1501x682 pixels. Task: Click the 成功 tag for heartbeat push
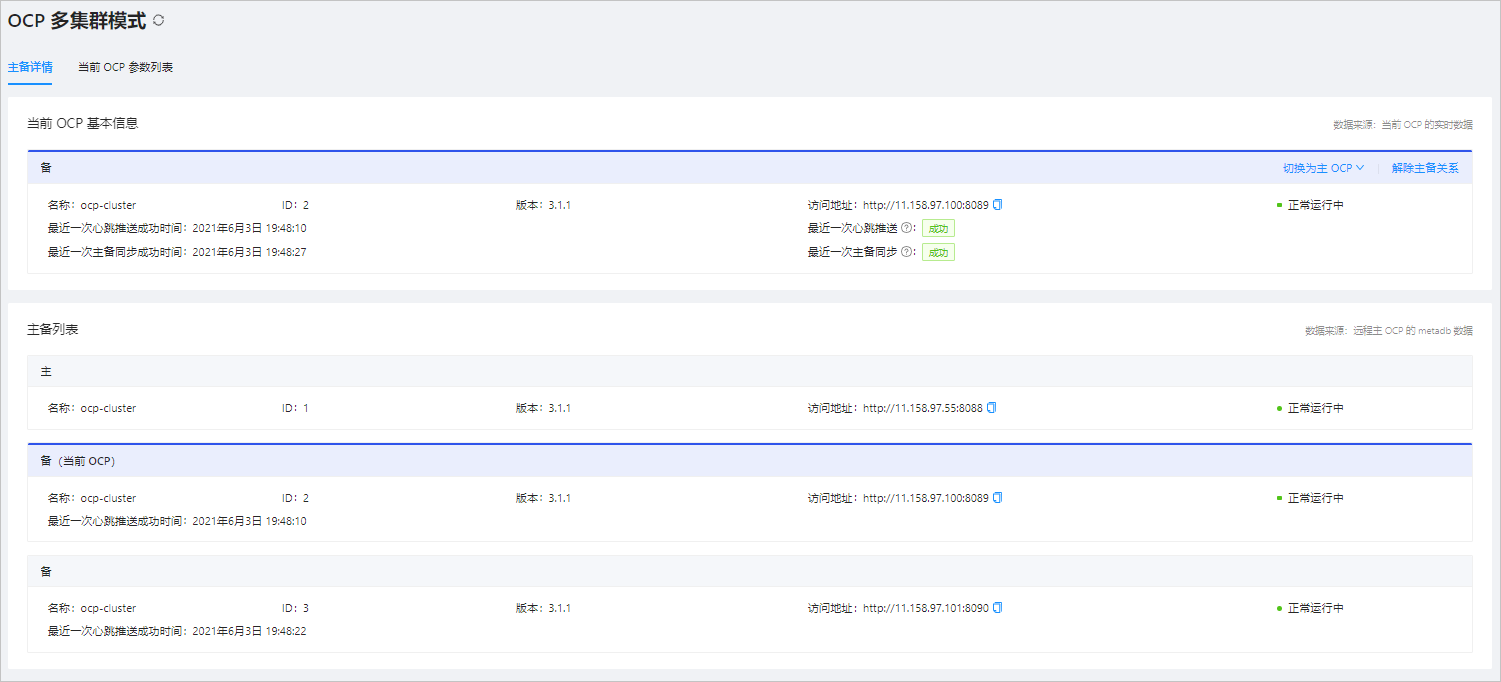pyautogui.click(x=938, y=228)
